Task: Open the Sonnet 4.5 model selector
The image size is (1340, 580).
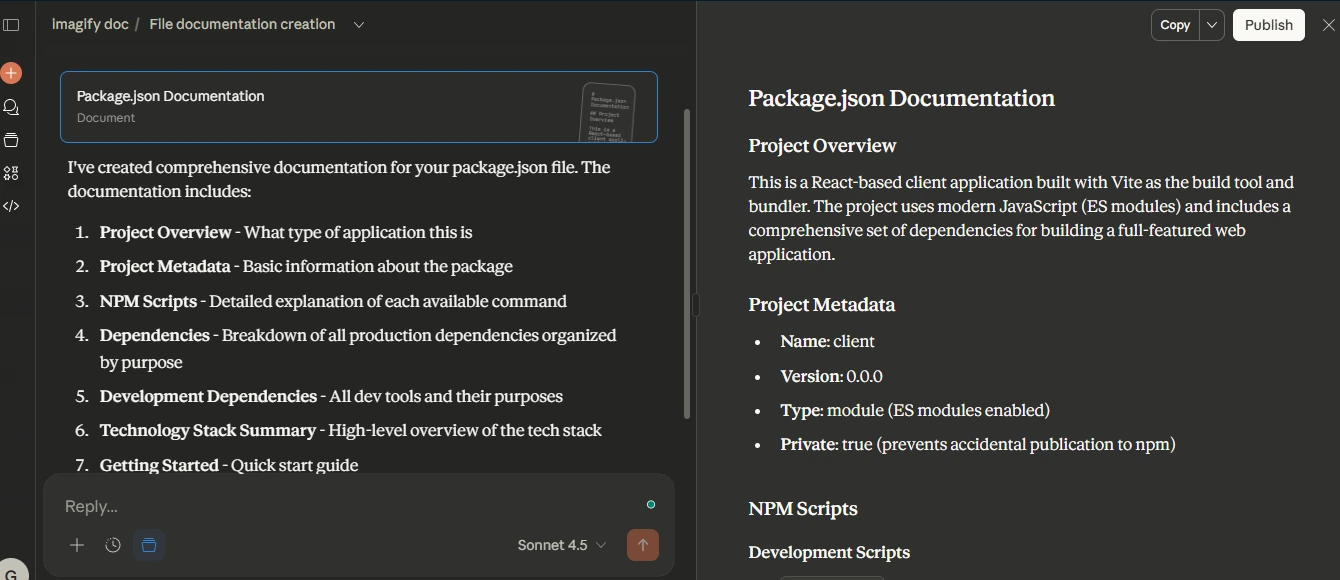Action: (x=561, y=545)
